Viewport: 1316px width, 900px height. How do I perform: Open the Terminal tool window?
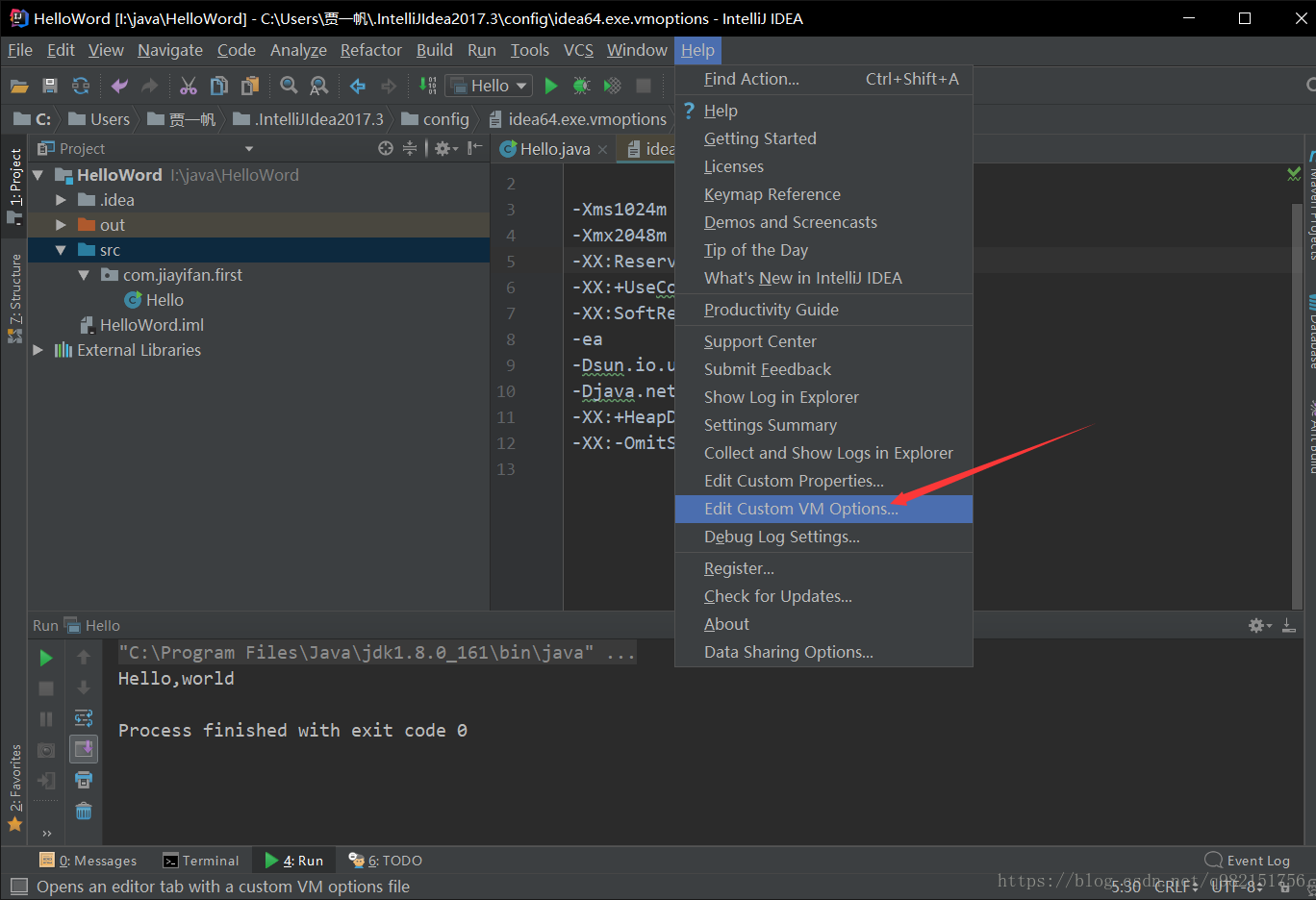(x=201, y=861)
